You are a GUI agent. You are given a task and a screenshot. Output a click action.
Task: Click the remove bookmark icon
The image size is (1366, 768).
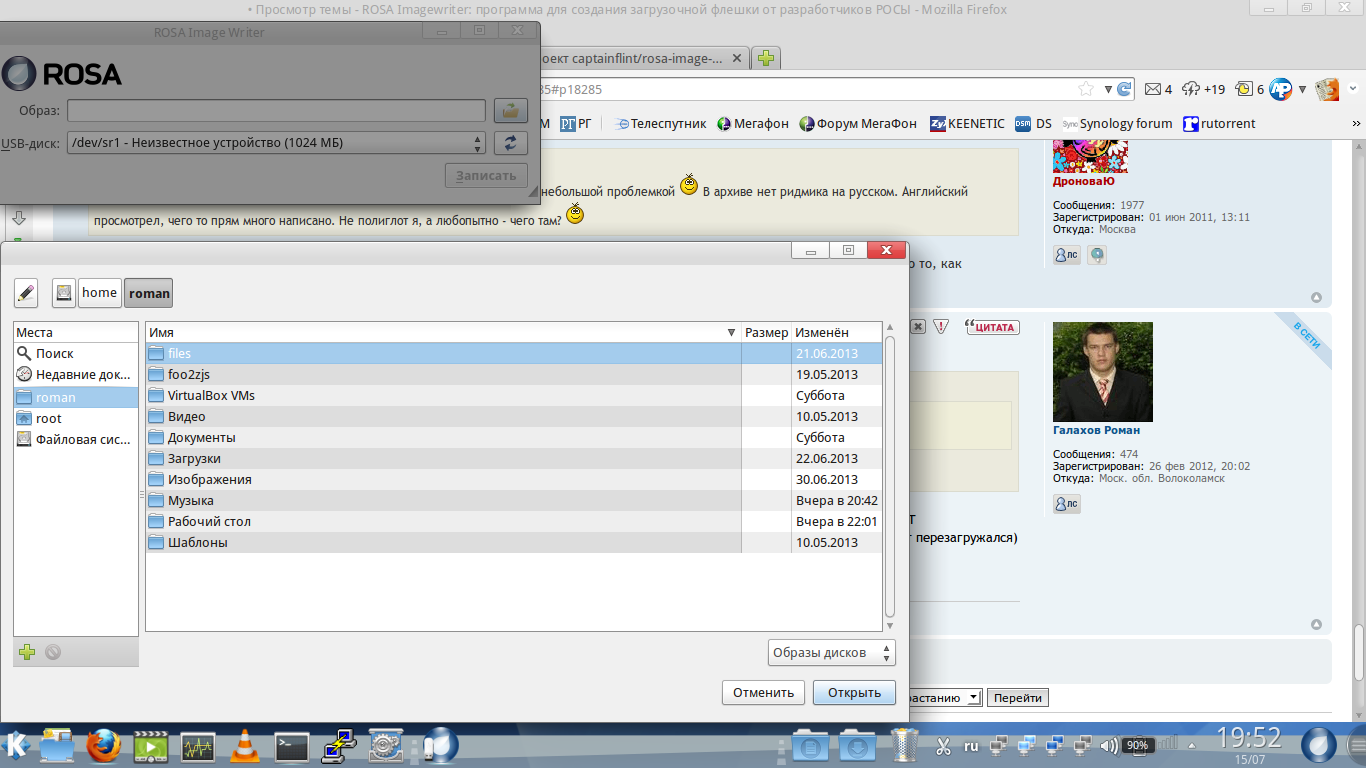pos(53,652)
